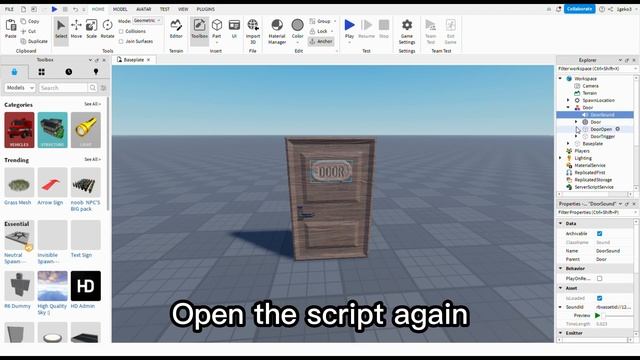Switch to the TEST ribbon tab
This screenshot has width=640, height=360.
click(x=165, y=9)
